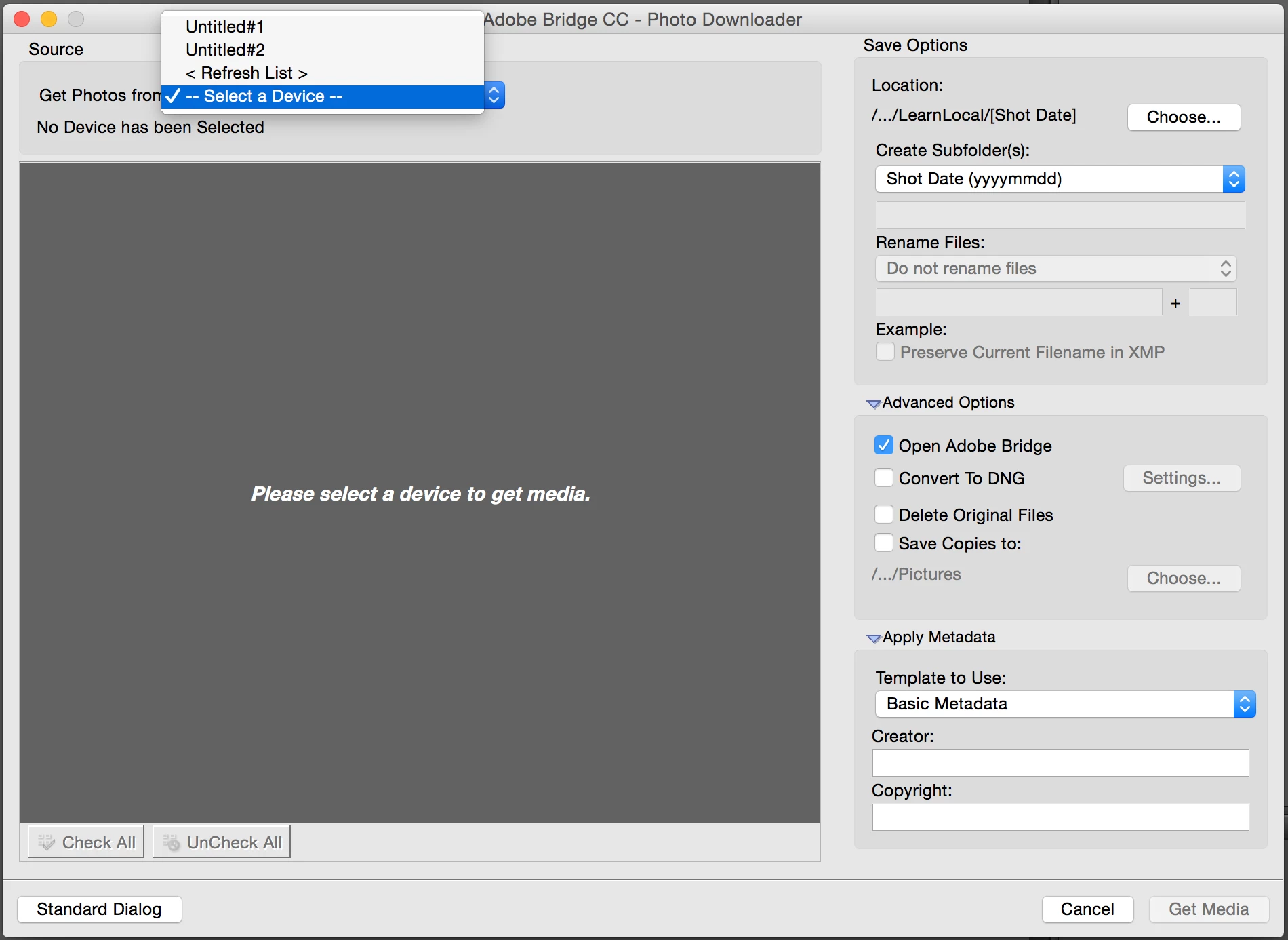Image resolution: width=1288 pixels, height=940 pixels.
Task: Click the Check All button
Action: (x=86, y=842)
